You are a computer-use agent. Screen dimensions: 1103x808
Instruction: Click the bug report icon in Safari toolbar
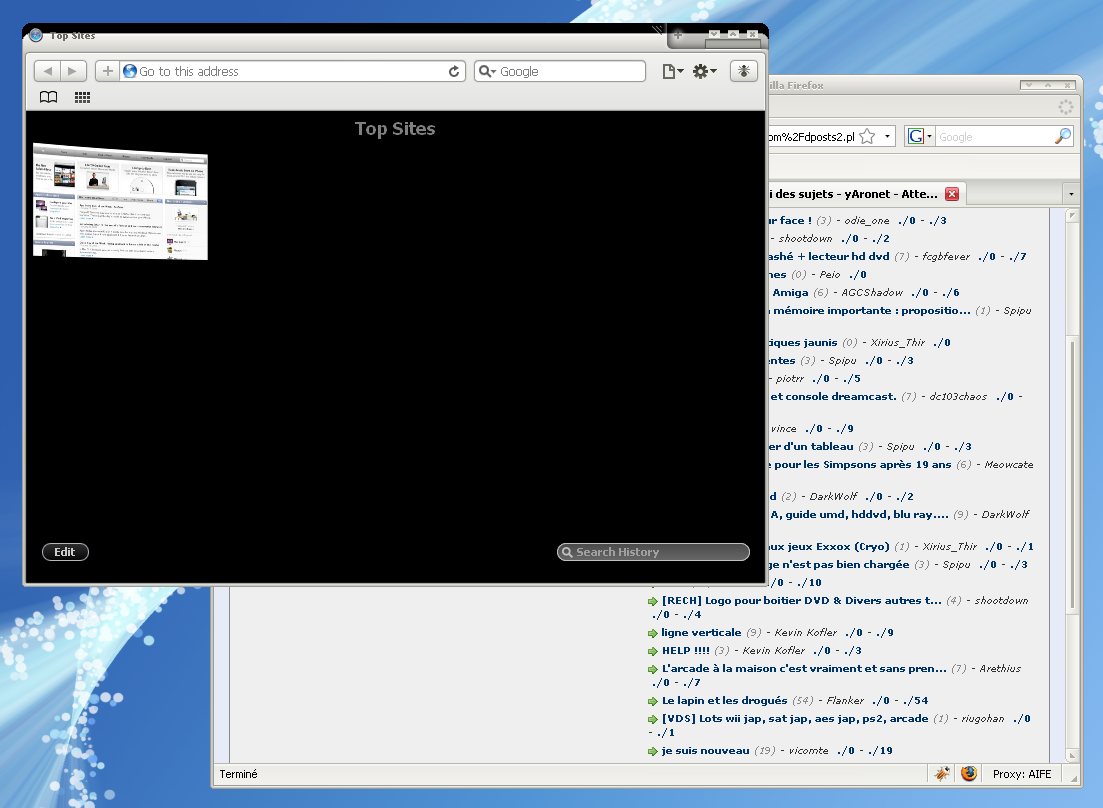(744, 71)
